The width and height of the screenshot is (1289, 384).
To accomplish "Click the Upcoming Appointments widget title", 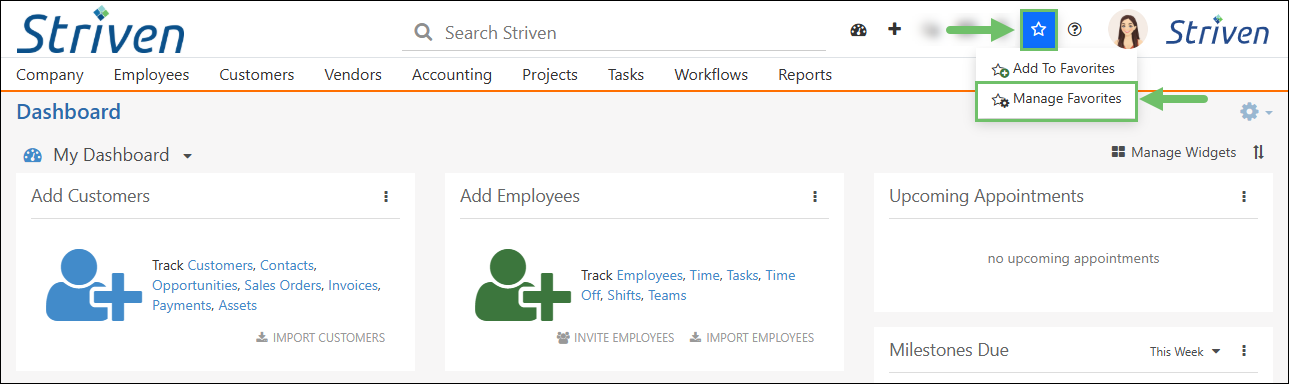I will coord(986,196).
